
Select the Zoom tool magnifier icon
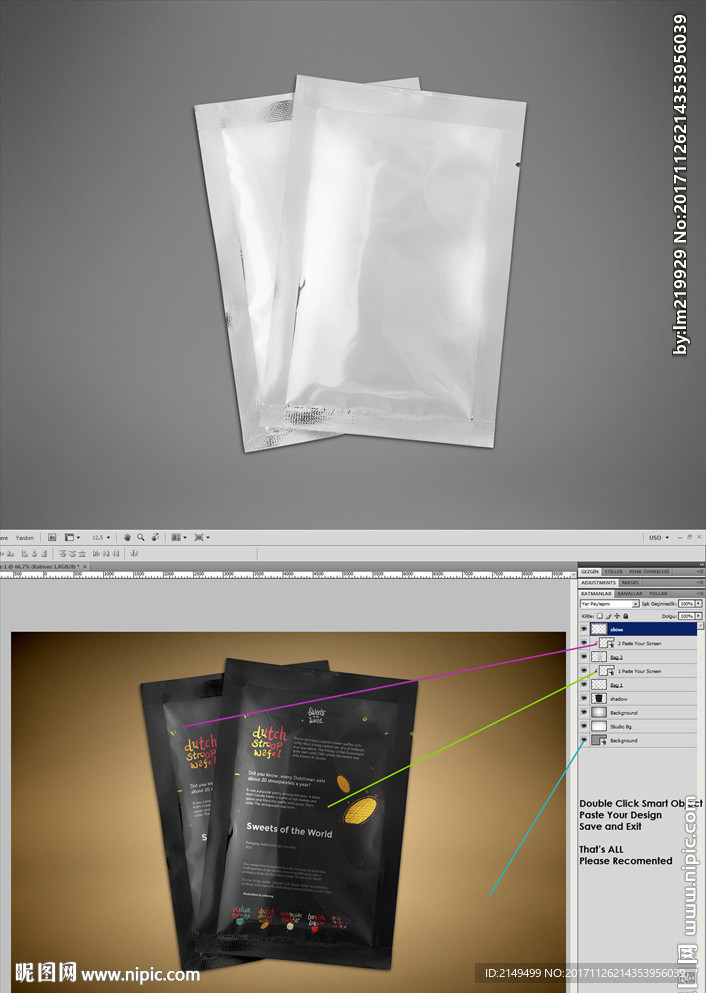[141, 538]
